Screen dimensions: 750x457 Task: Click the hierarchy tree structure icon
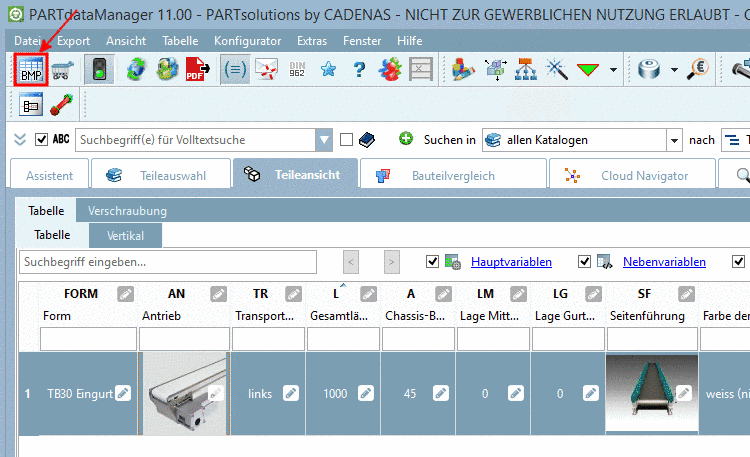pyautogui.click(x=526, y=70)
